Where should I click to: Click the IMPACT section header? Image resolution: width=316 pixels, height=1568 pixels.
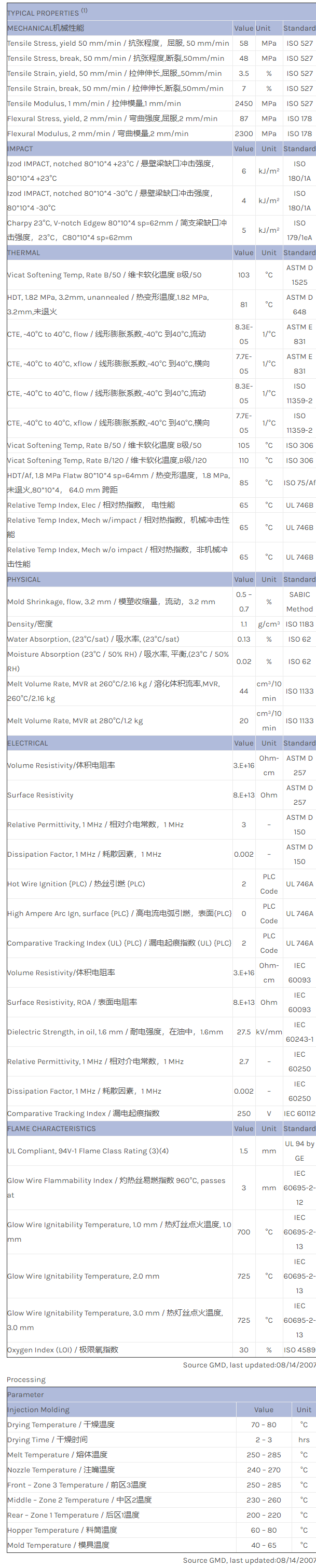(20, 149)
